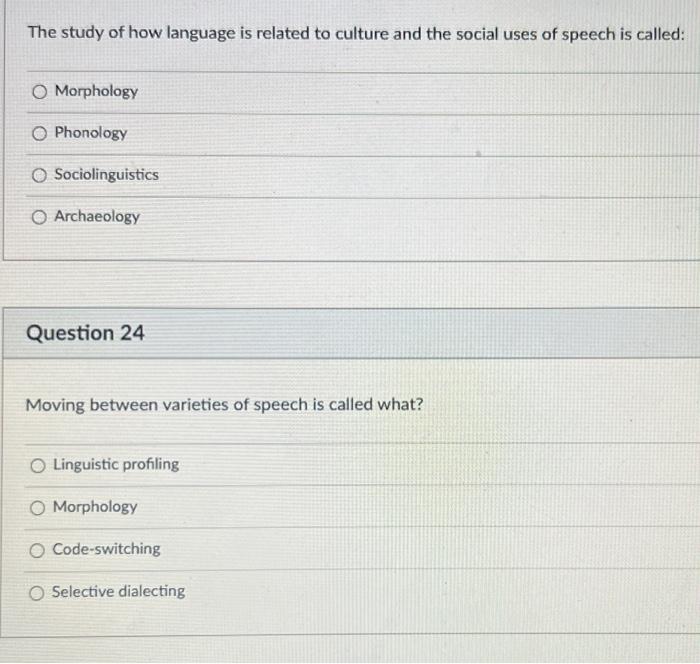
Task: Select the Morphology radio button in the first question
Action: pos(39,92)
